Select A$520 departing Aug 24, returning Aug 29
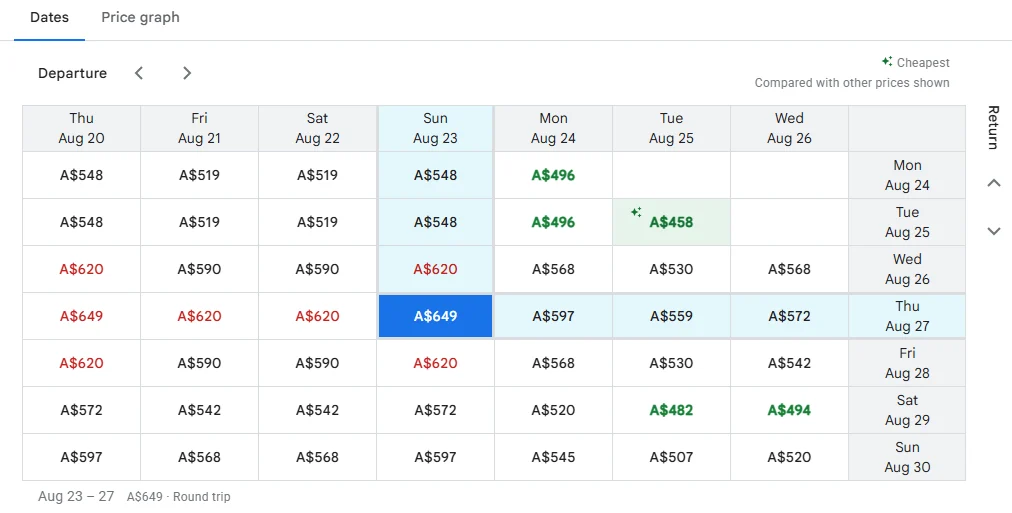Screen dimensions: 1012x513 coord(553,410)
